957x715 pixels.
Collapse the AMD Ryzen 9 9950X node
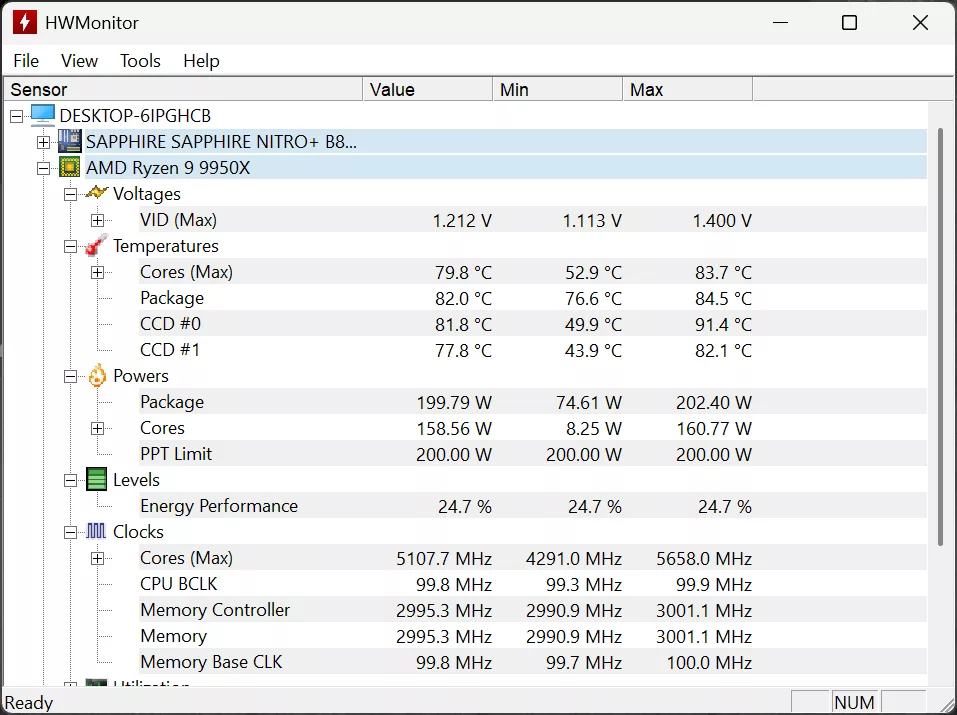coord(43,169)
